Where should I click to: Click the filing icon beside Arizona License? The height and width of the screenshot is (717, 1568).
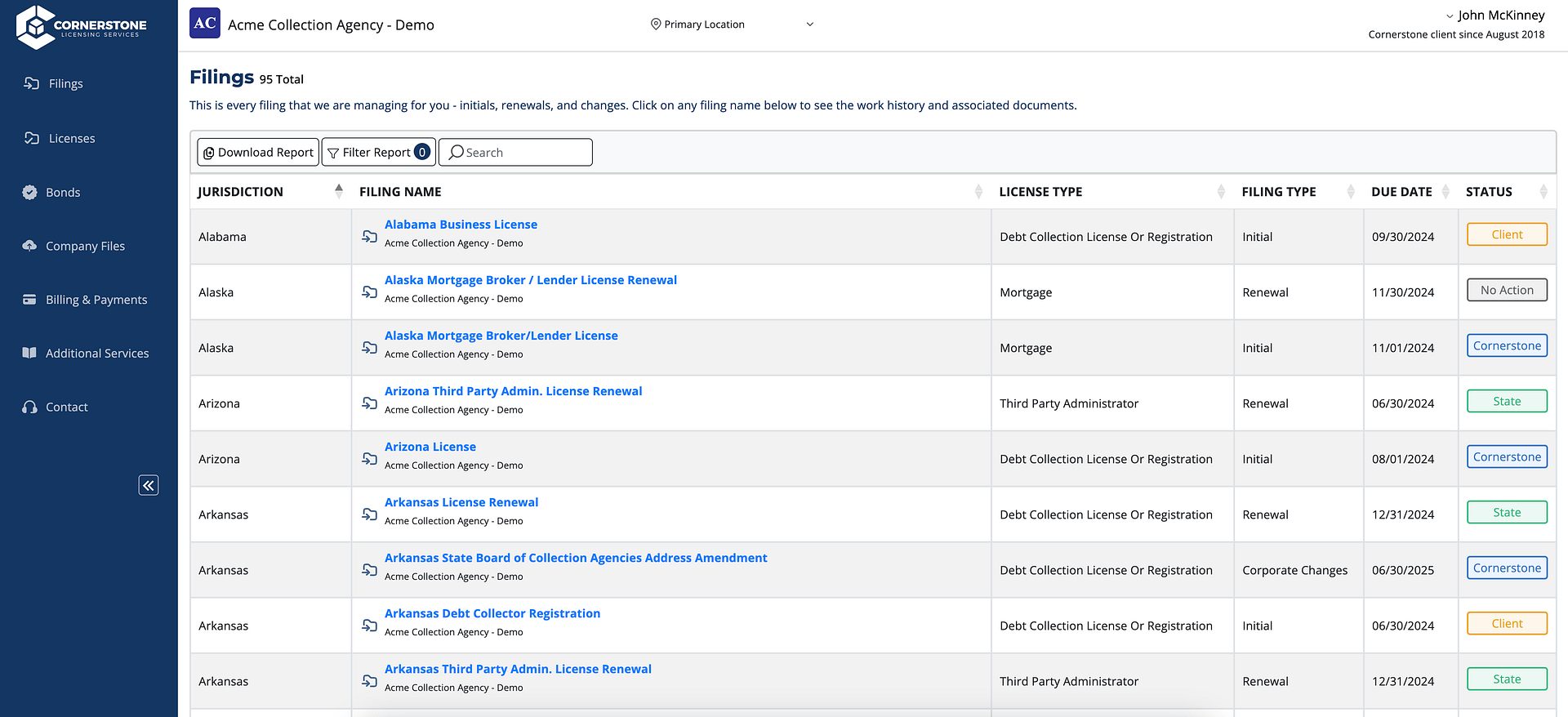tap(369, 458)
